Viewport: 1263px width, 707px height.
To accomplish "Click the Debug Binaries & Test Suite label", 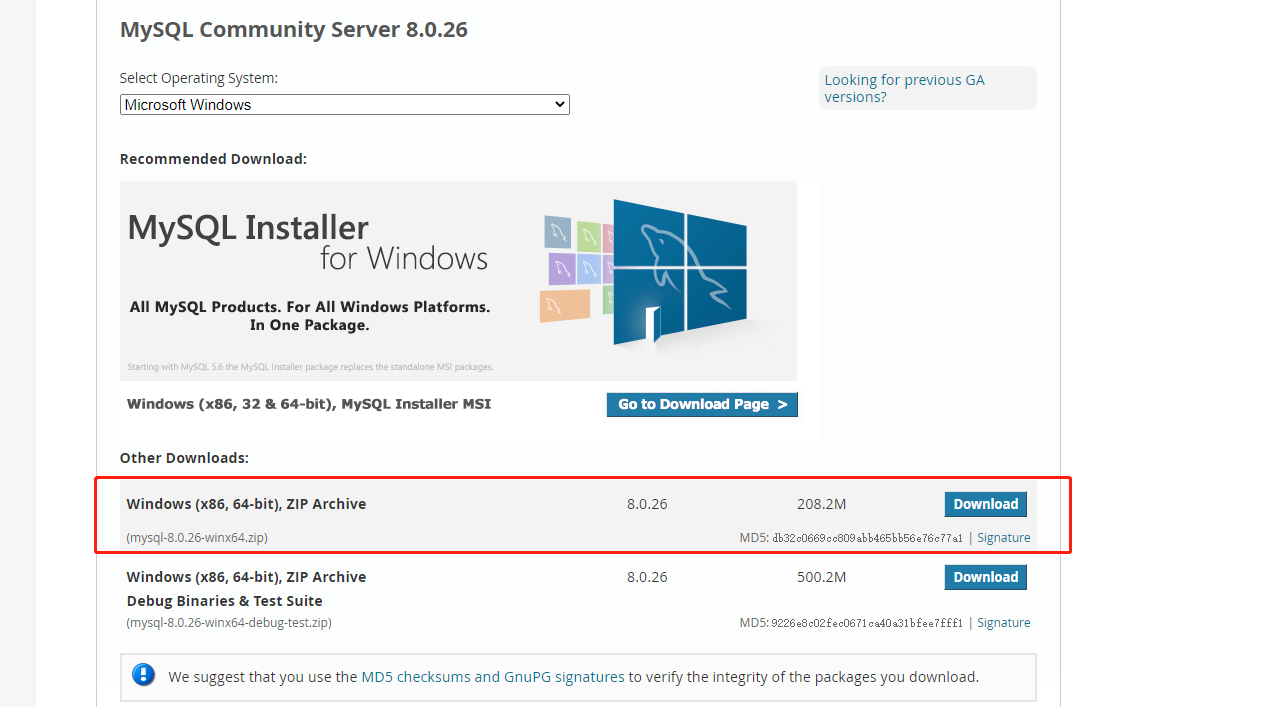I will click(225, 601).
